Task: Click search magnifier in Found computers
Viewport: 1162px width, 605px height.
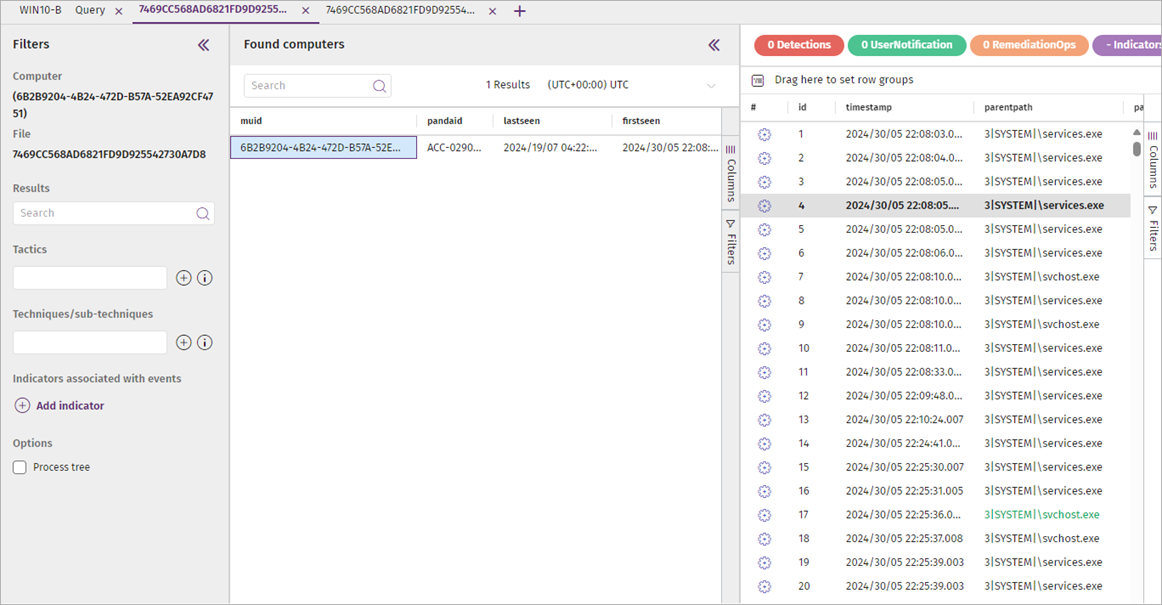Action: (x=379, y=86)
